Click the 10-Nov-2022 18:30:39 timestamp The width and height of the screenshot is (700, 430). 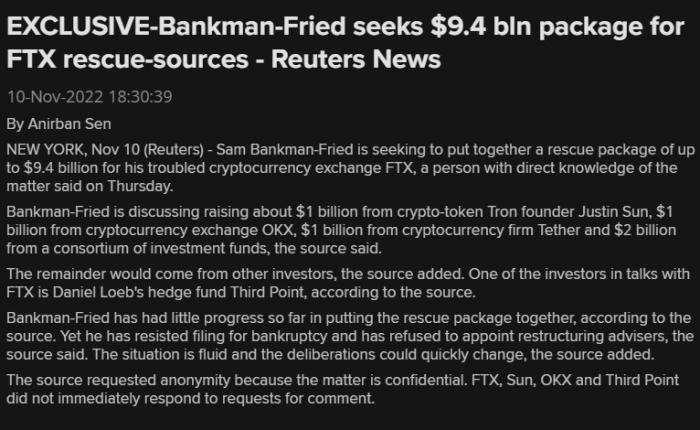(x=90, y=97)
